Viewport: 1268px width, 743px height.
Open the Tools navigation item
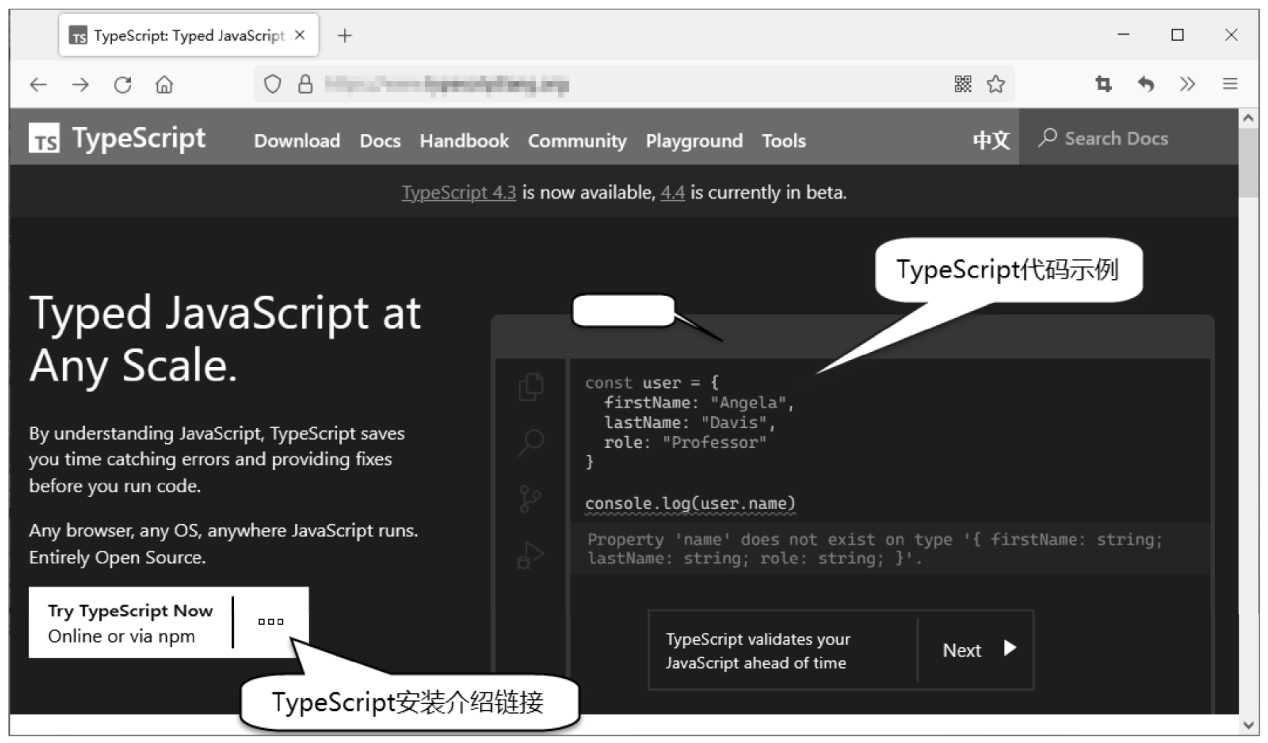coord(783,141)
